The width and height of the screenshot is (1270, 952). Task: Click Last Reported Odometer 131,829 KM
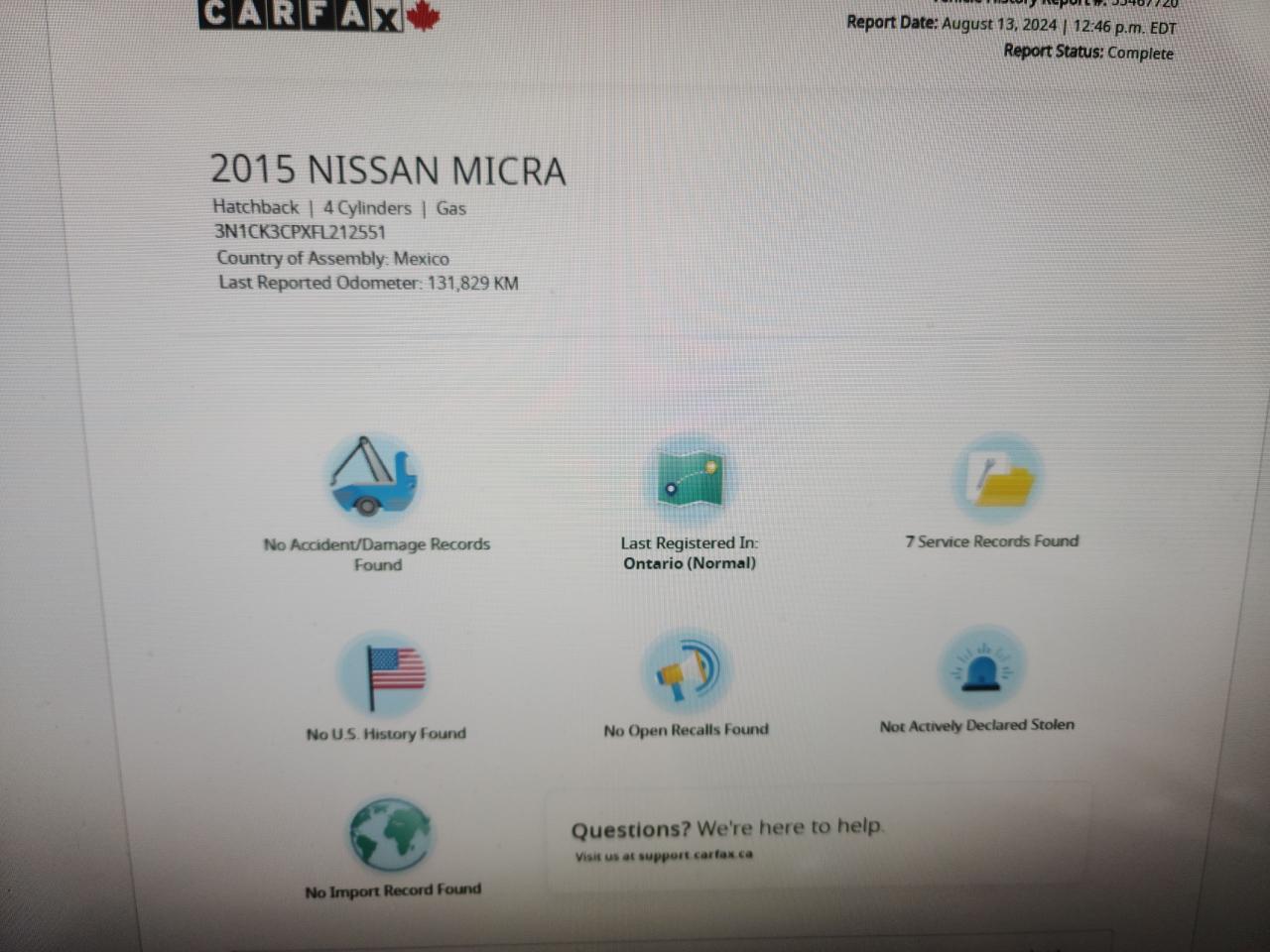pyautogui.click(x=368, y=284)
